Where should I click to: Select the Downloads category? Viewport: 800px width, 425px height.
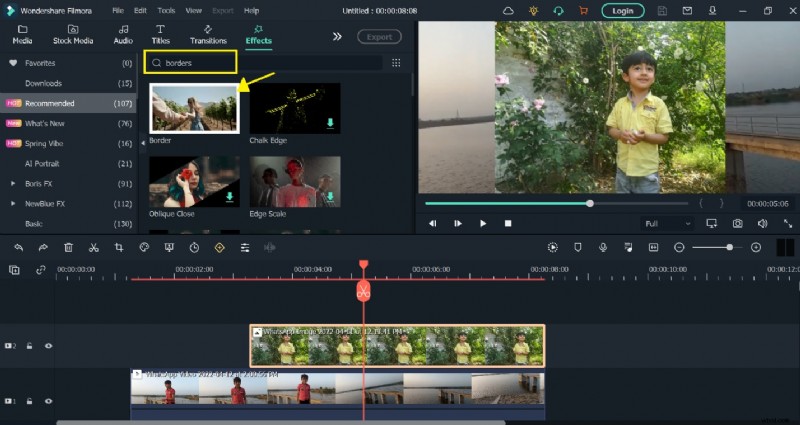click(68, 83)
